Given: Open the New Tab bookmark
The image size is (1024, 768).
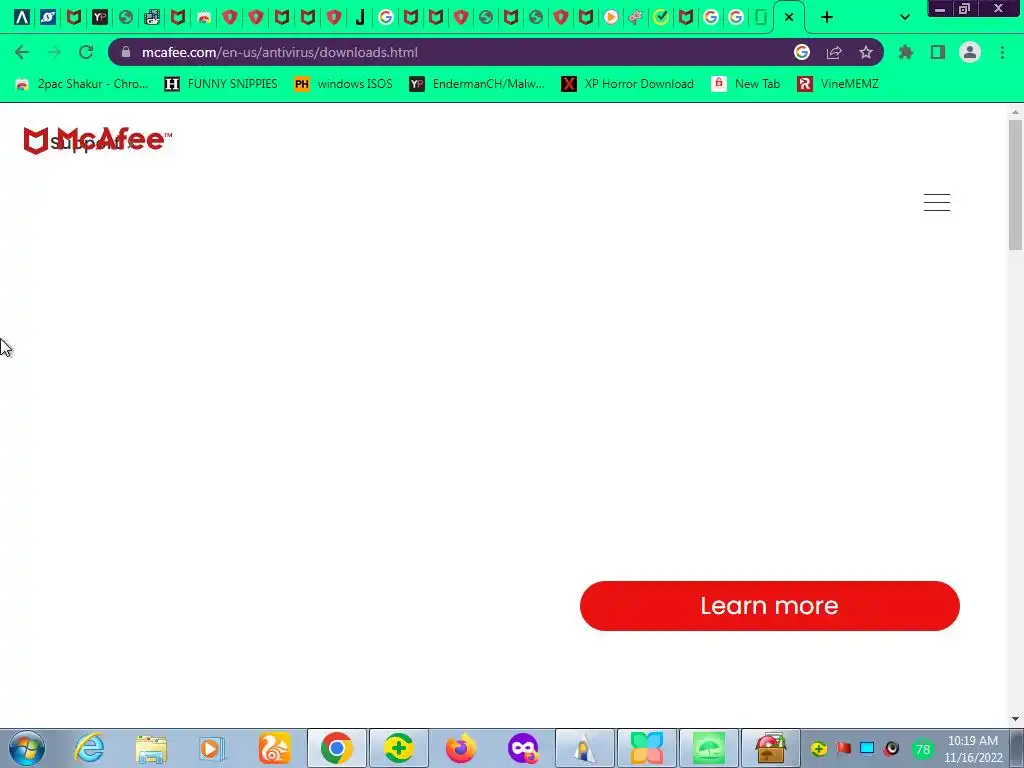Looking at the screenshot, I should [x=746, y=84].
